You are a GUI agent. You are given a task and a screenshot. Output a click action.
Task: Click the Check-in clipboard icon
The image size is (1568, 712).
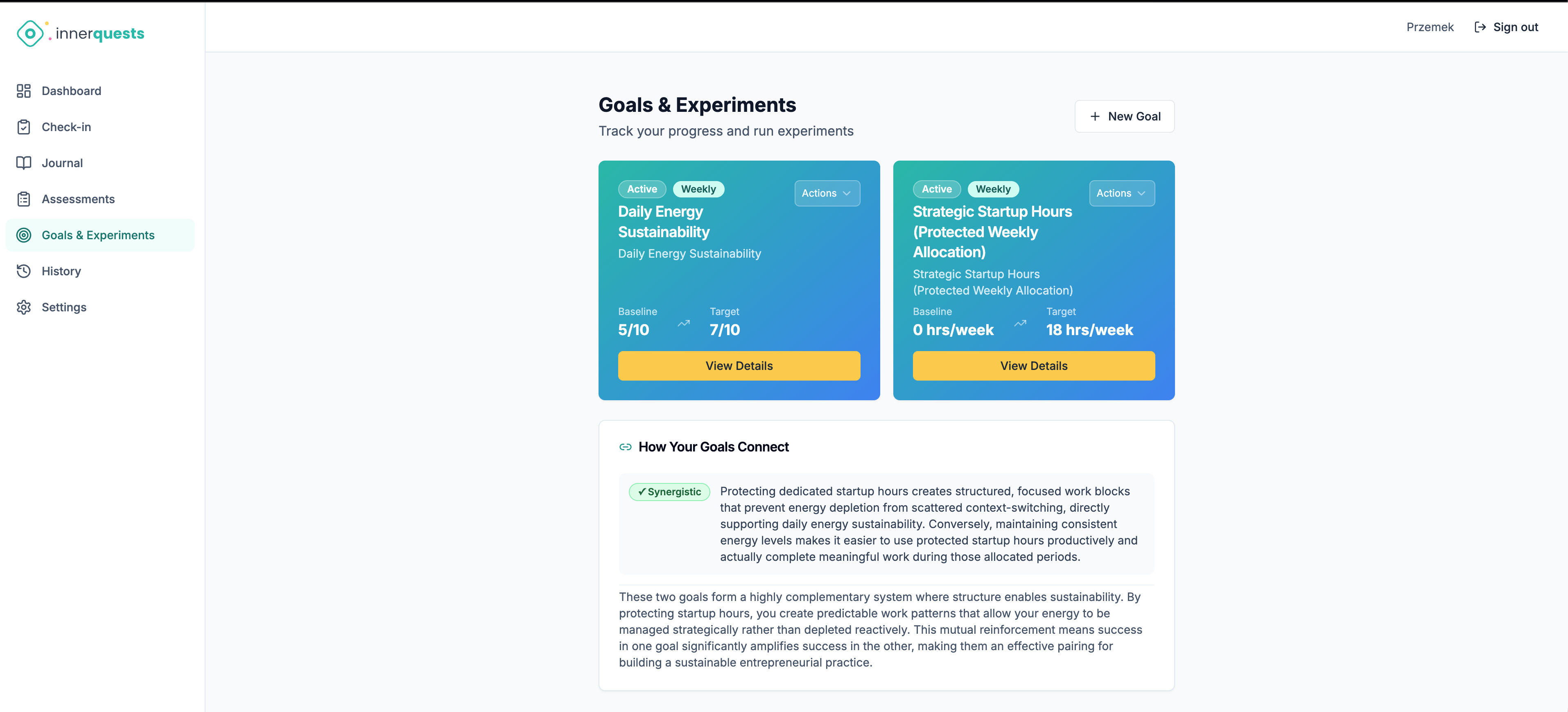(24, 127)
